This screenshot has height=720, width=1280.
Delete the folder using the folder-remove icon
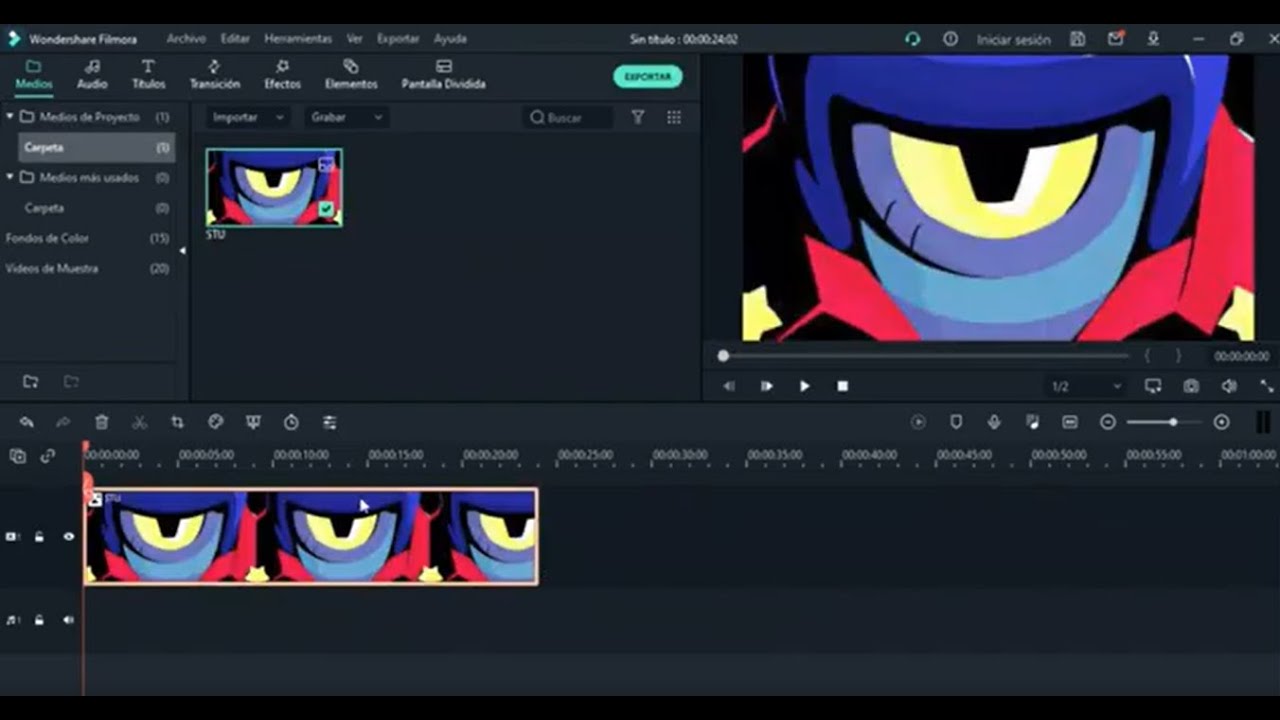[x=71, y=381]
